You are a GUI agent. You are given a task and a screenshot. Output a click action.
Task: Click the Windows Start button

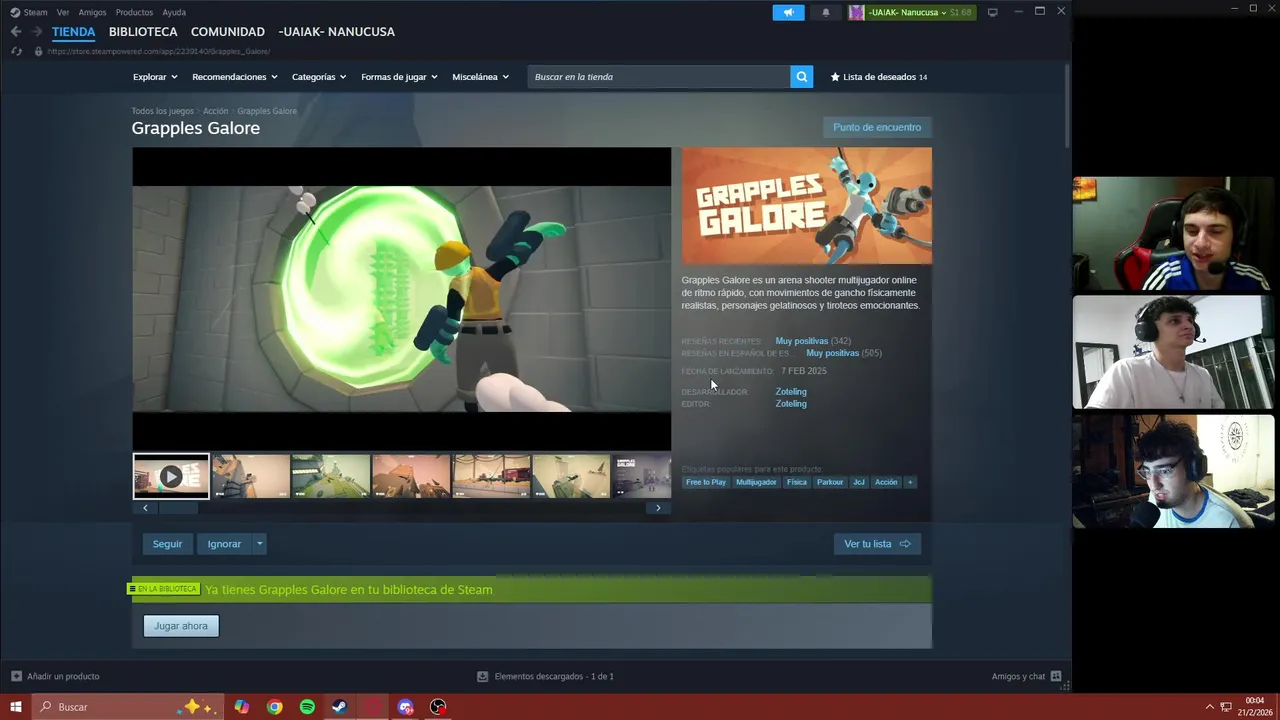click(x=16, y=707)
